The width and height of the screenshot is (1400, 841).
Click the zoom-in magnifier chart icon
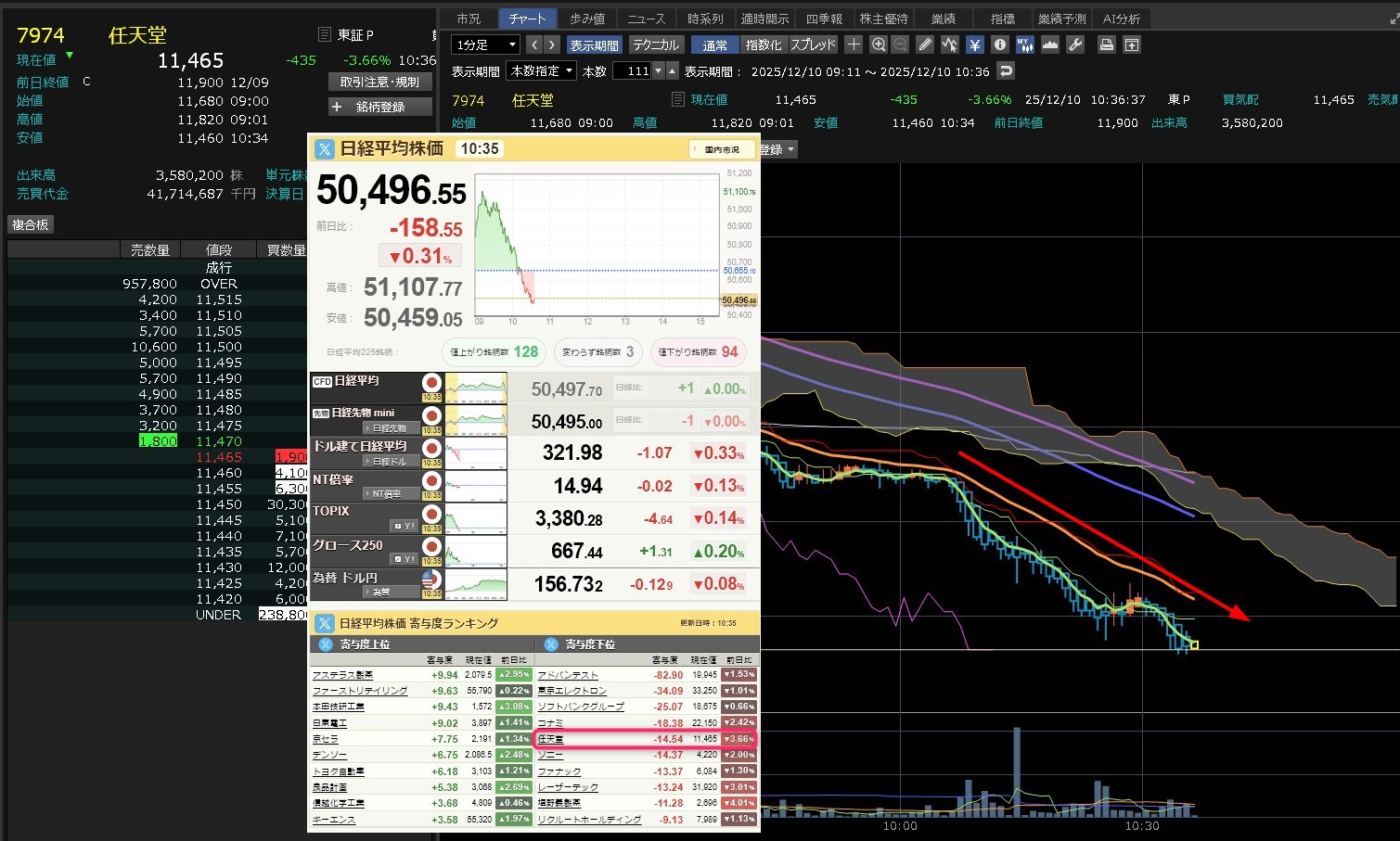point(878,45)
